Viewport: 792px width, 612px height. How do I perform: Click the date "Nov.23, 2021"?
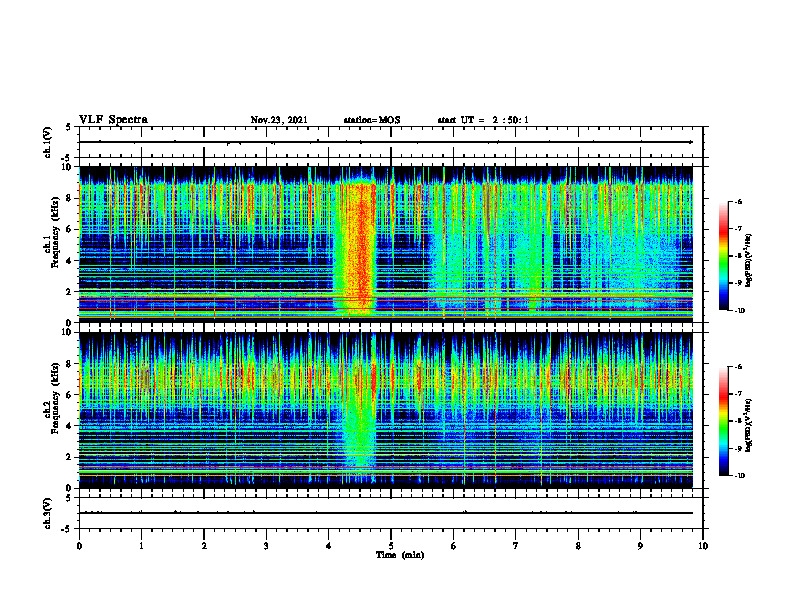click(x=279, y=120)
